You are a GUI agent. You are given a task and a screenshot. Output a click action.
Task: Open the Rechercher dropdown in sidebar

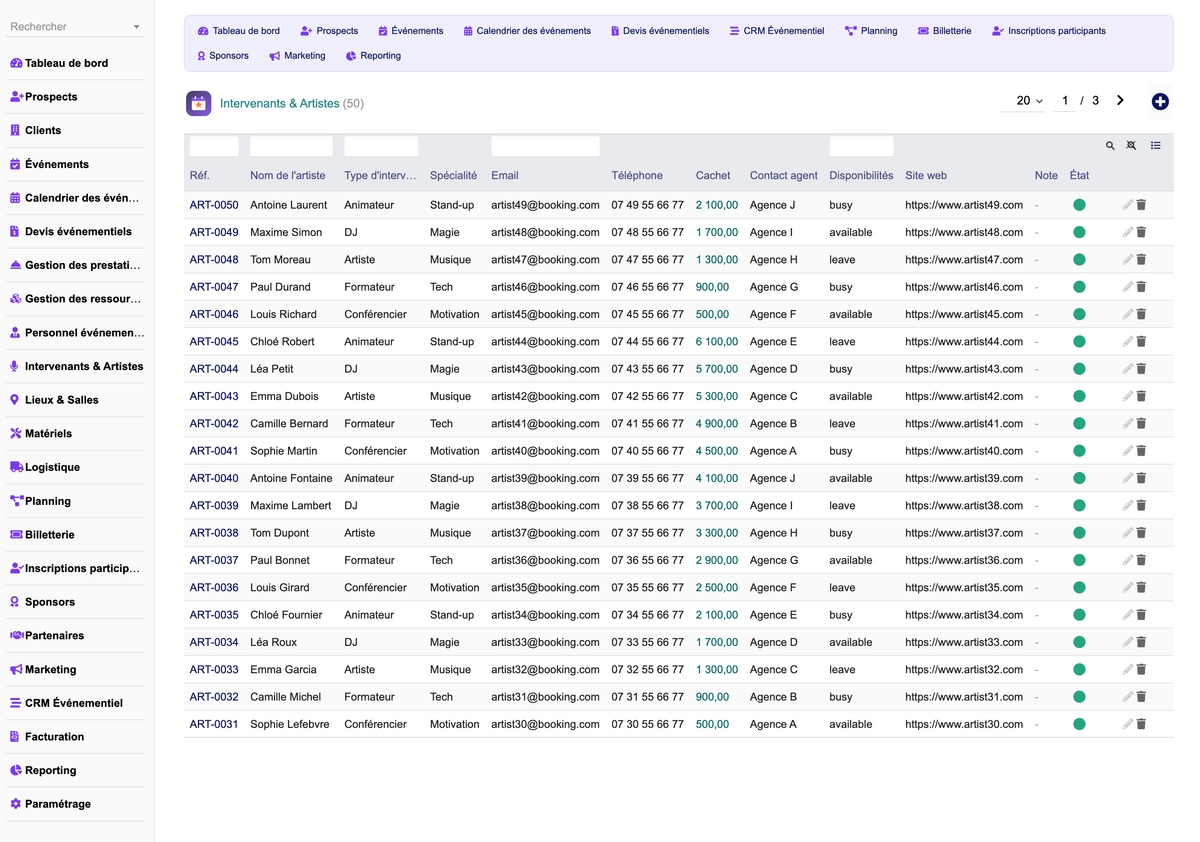pos(75,27)
